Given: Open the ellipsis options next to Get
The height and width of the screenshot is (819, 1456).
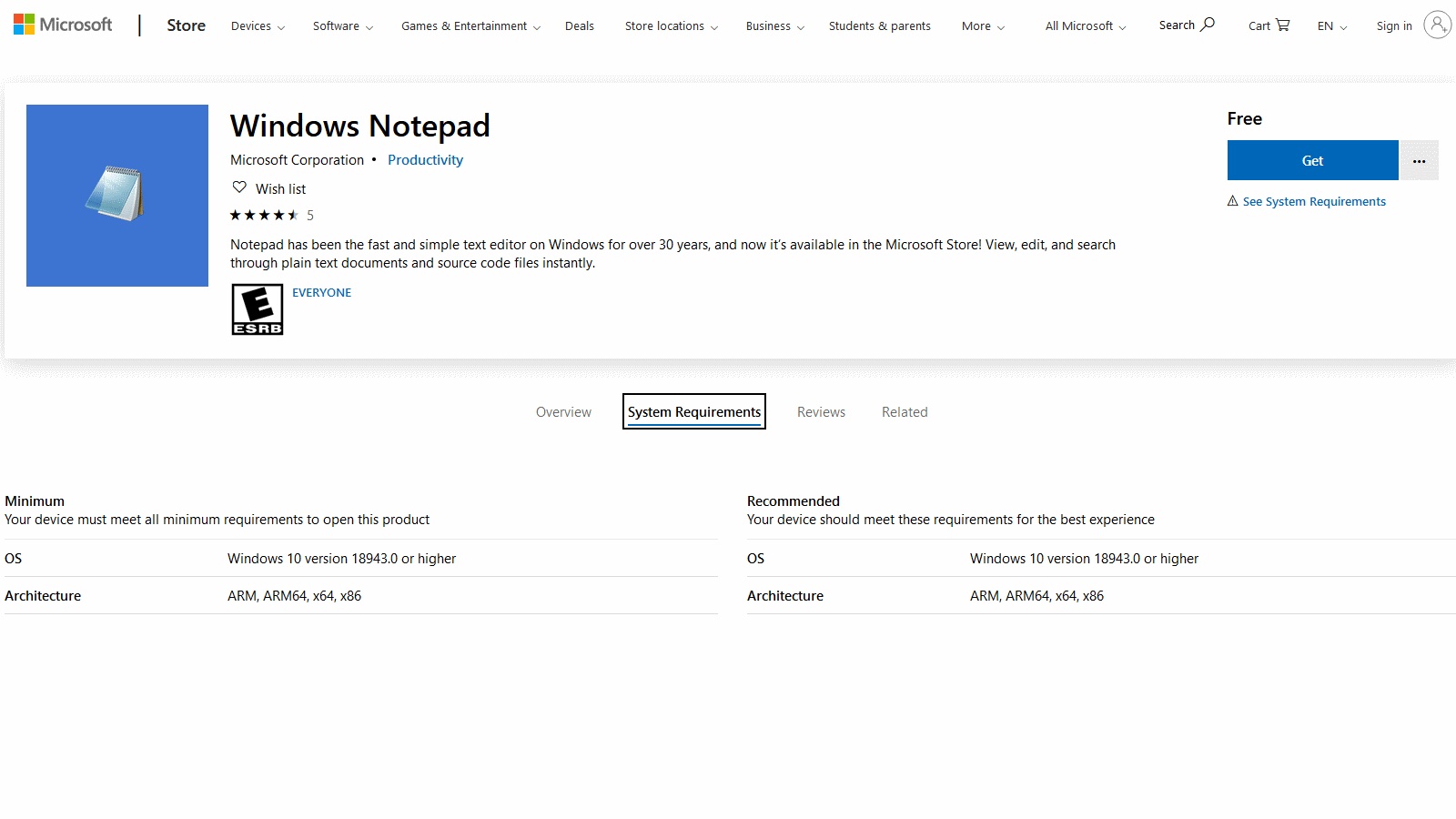Looking at the screenshot, I should 1419,160.
